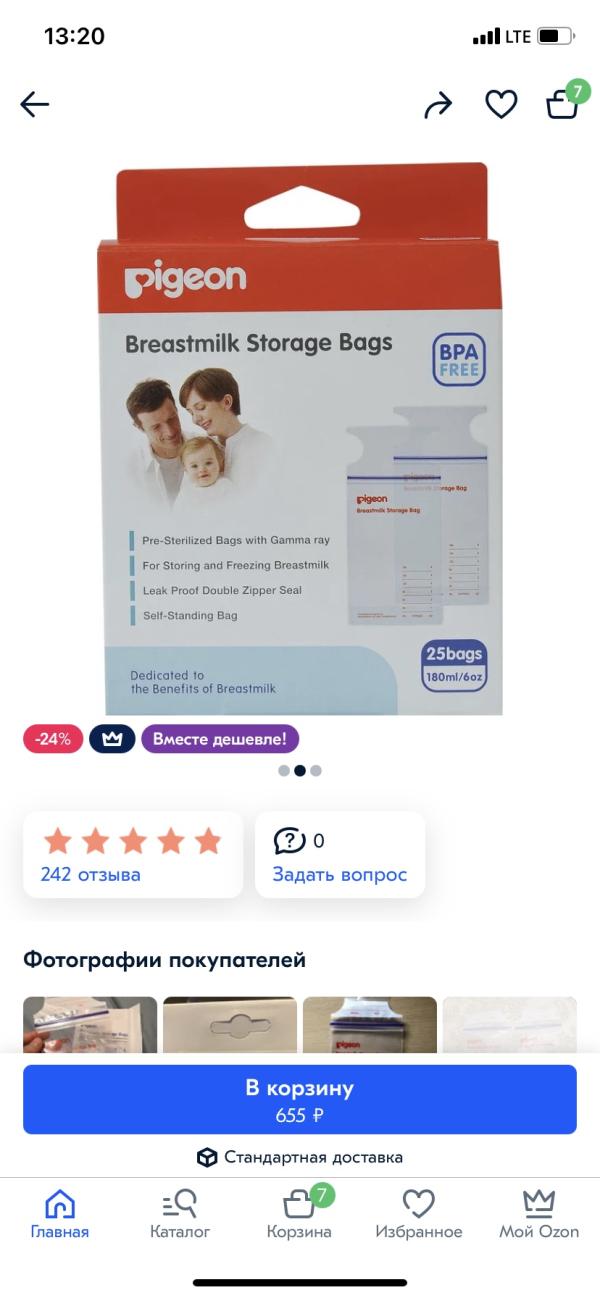Tap the Вместе дешевле! badge
Viewport: 600px width, 1297px height.
coord(220,739)
